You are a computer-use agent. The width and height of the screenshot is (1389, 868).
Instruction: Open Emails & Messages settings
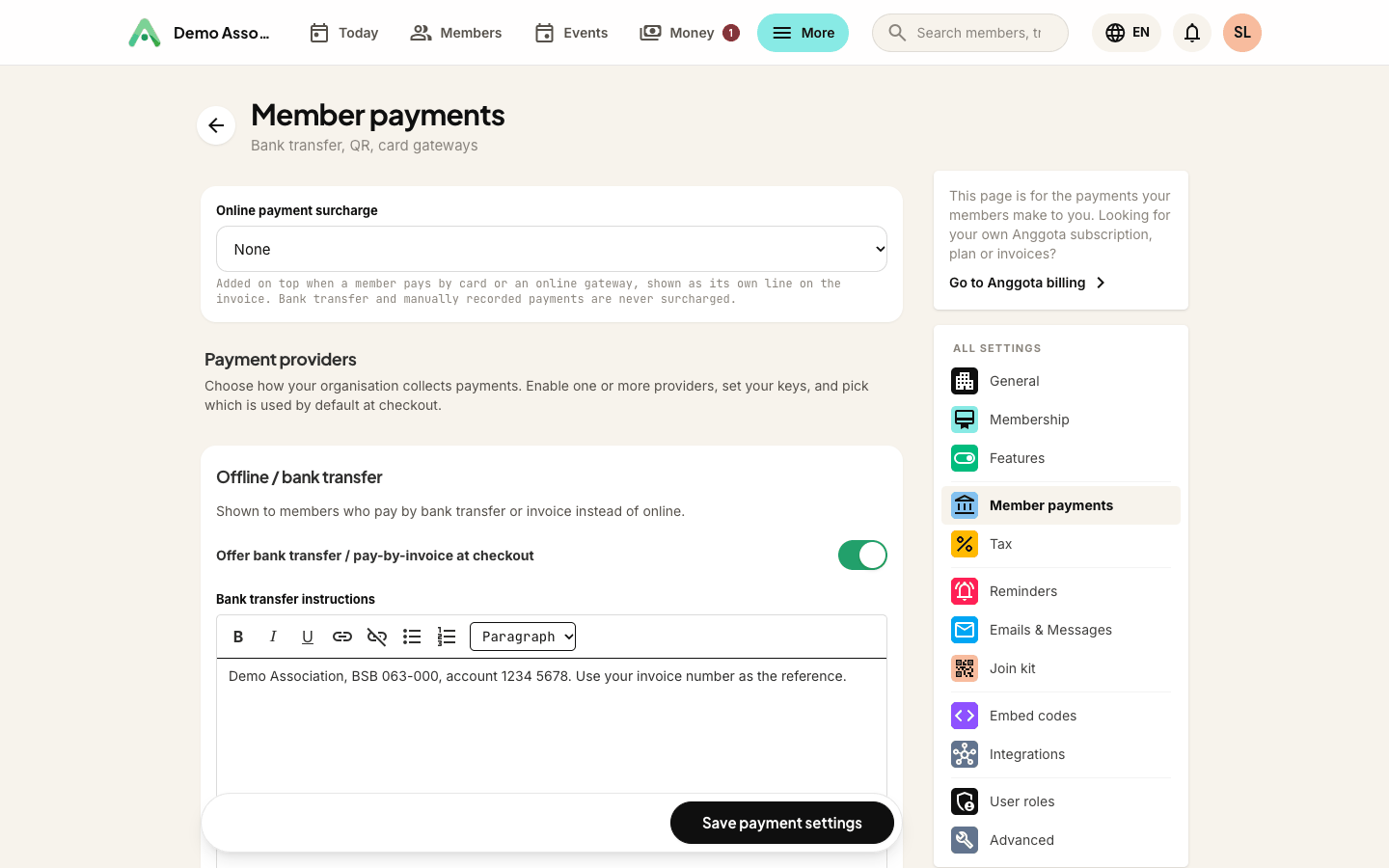click(x=1061, y=630)
